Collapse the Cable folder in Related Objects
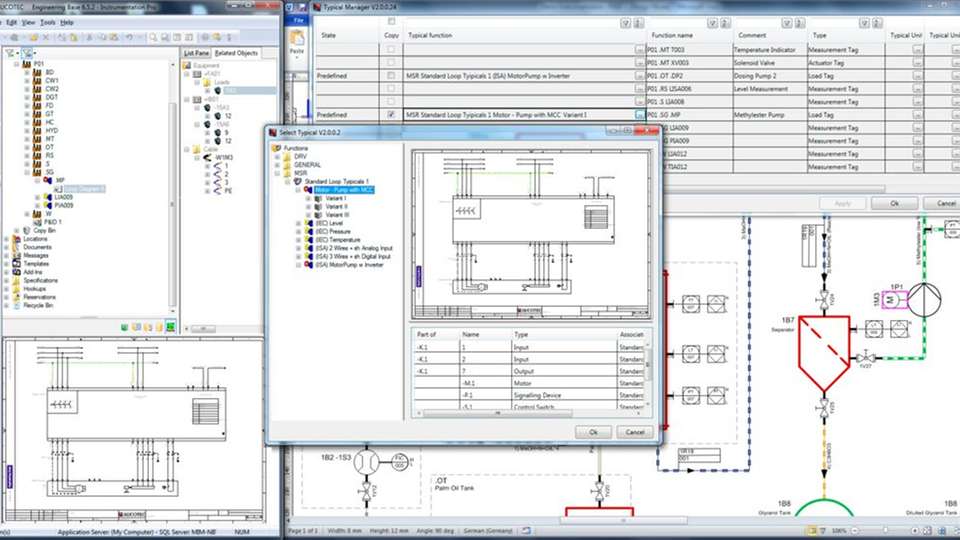 [187, 149]
